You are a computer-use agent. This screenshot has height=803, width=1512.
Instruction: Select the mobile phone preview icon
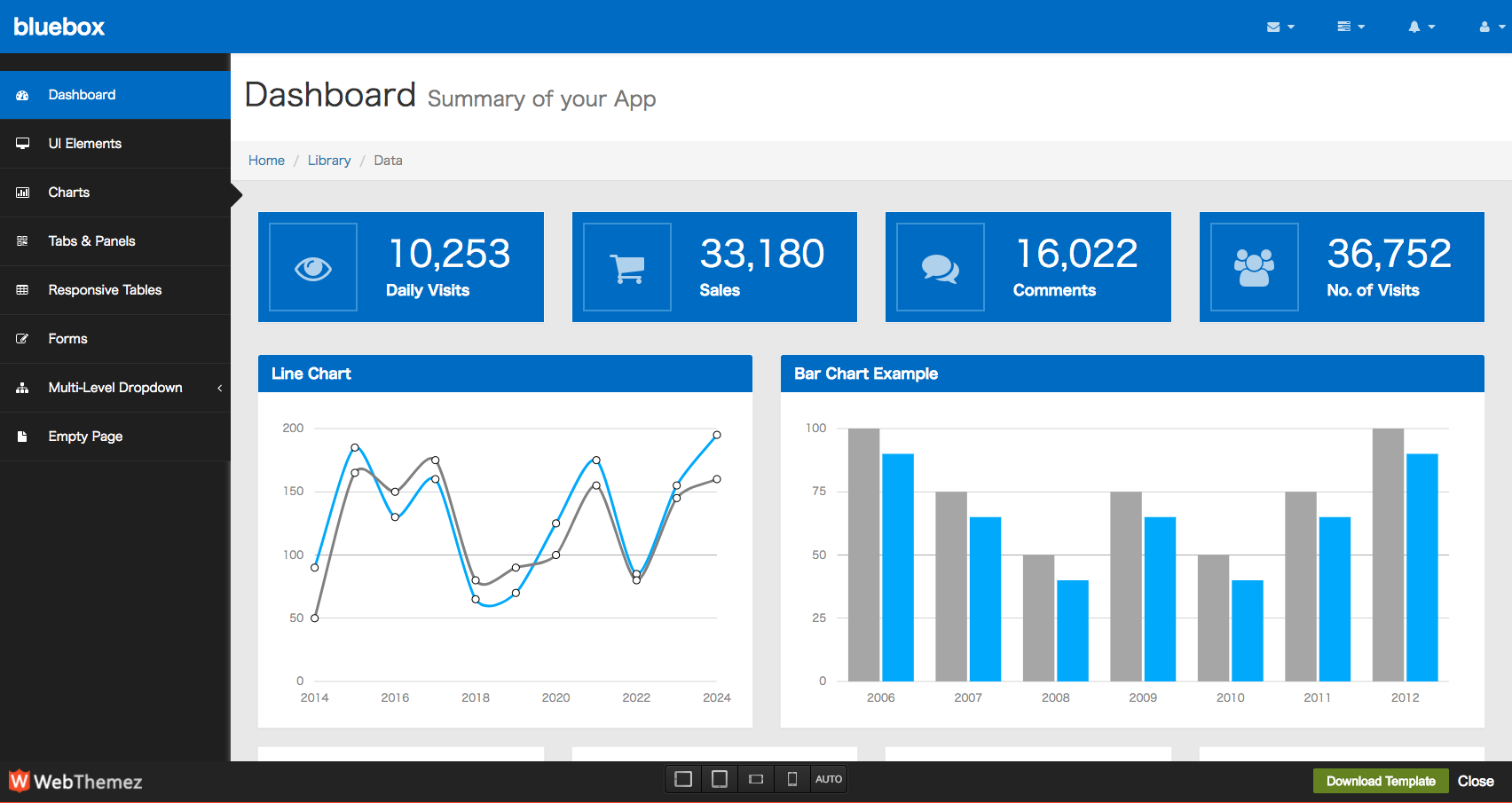[x=792, y=779]
